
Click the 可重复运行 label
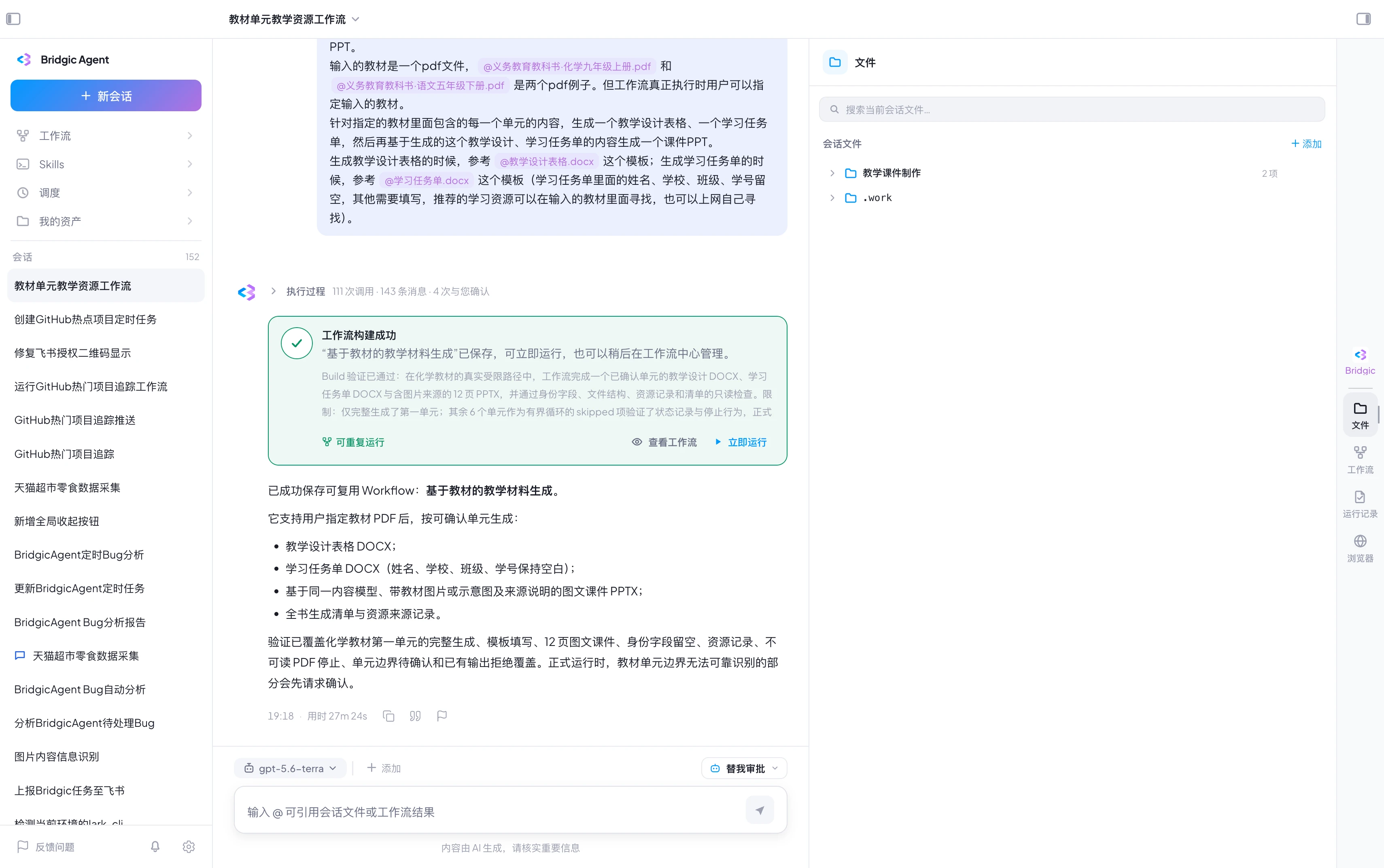[353, 442]
